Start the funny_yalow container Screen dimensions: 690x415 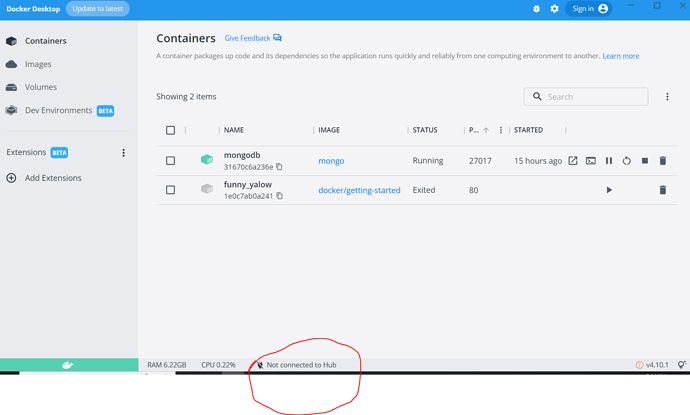609,190
